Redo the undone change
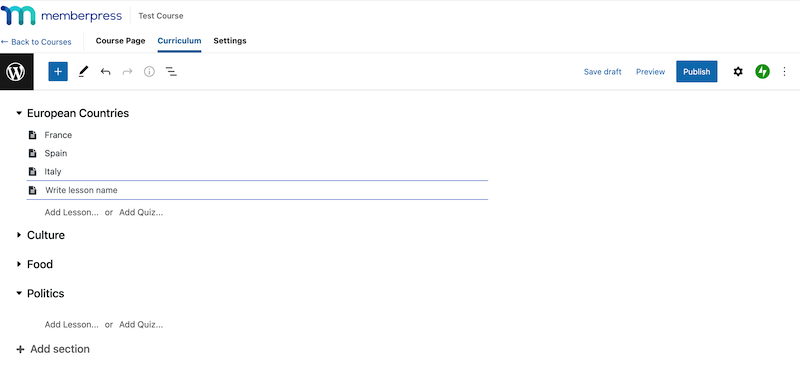 128,72
